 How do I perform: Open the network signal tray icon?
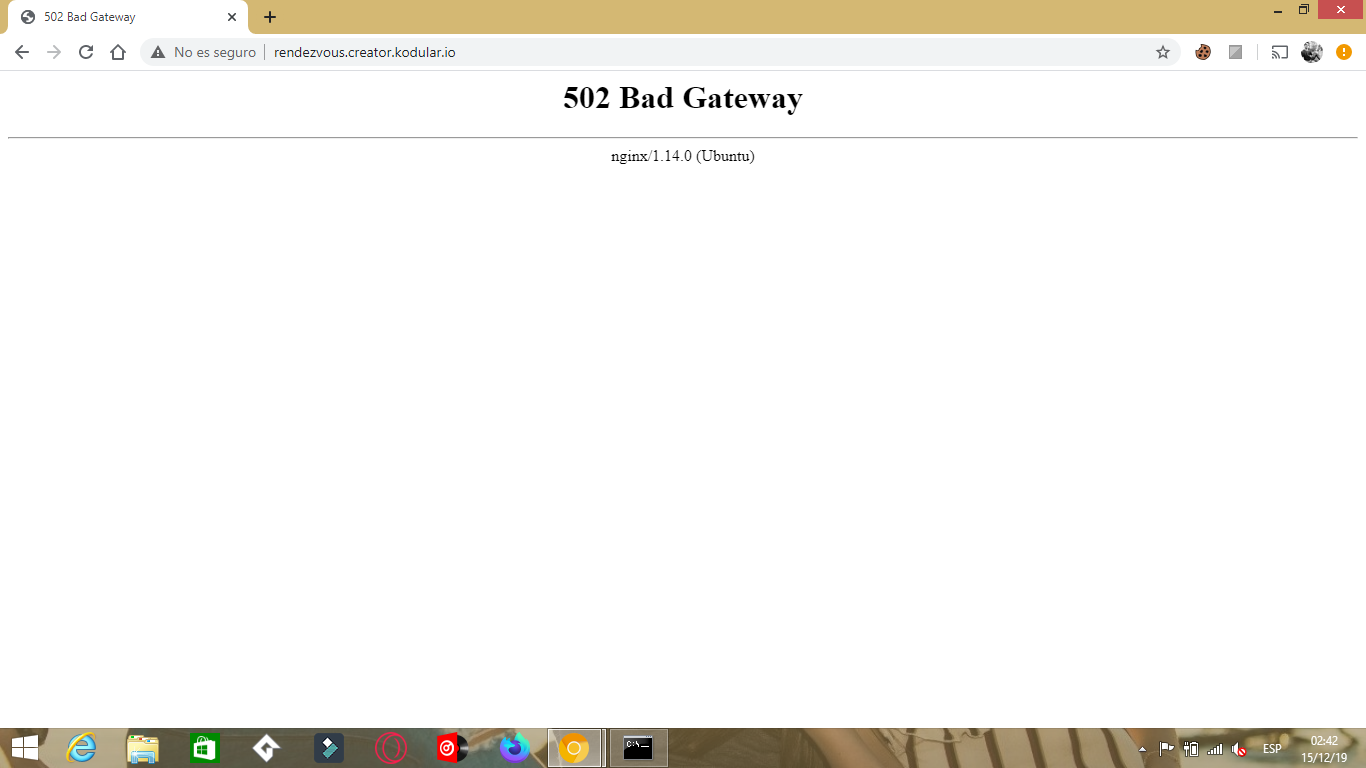click(x=1215, y=749)
